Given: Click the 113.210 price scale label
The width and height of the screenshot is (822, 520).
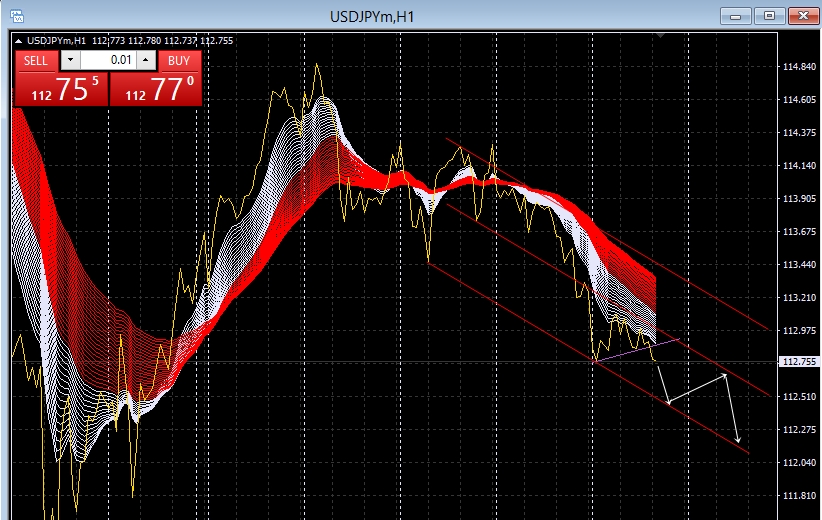Looking at the screenshot, I should (799, 298).
